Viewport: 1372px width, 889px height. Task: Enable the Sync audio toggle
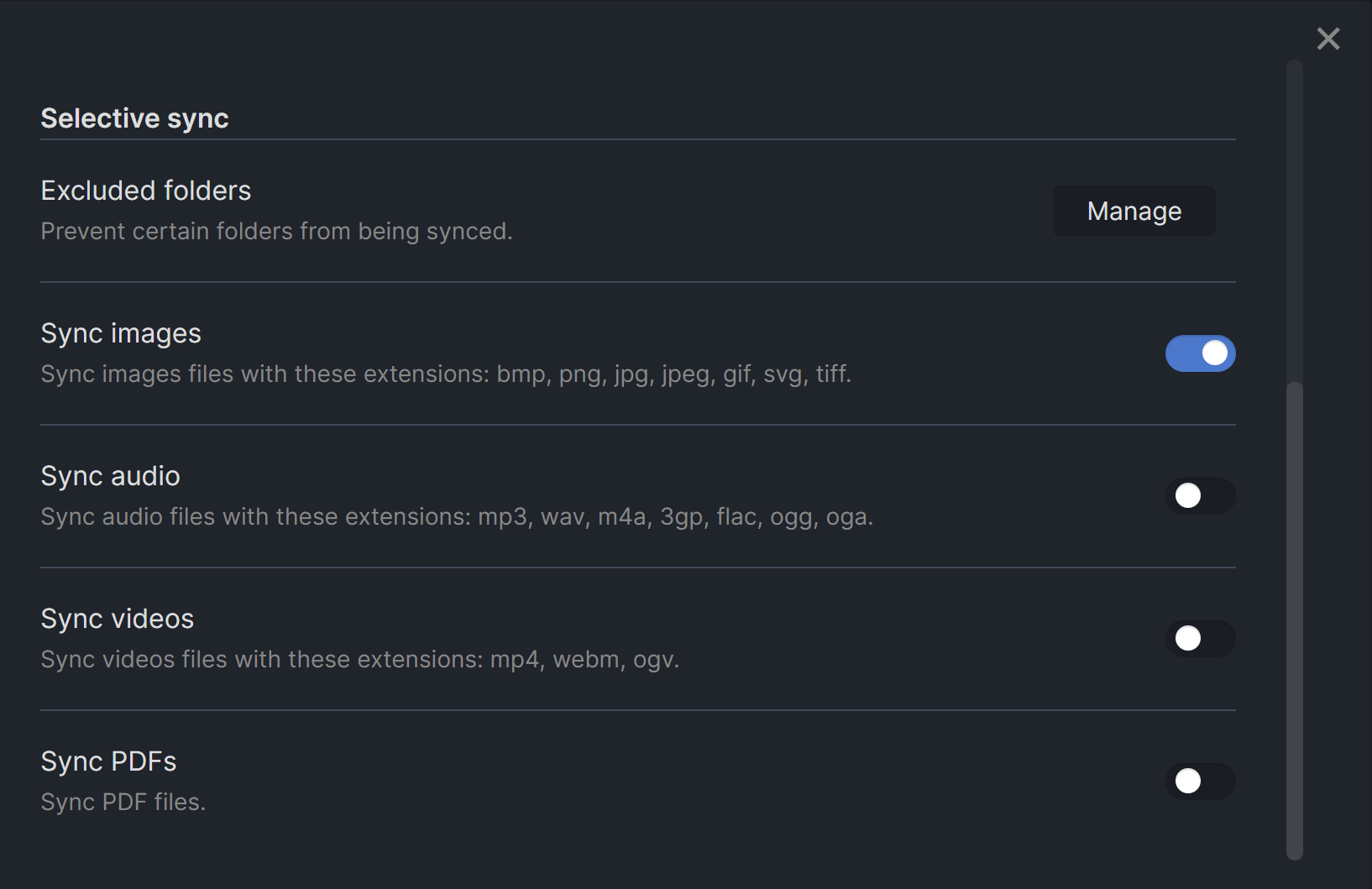(1200, 496)
